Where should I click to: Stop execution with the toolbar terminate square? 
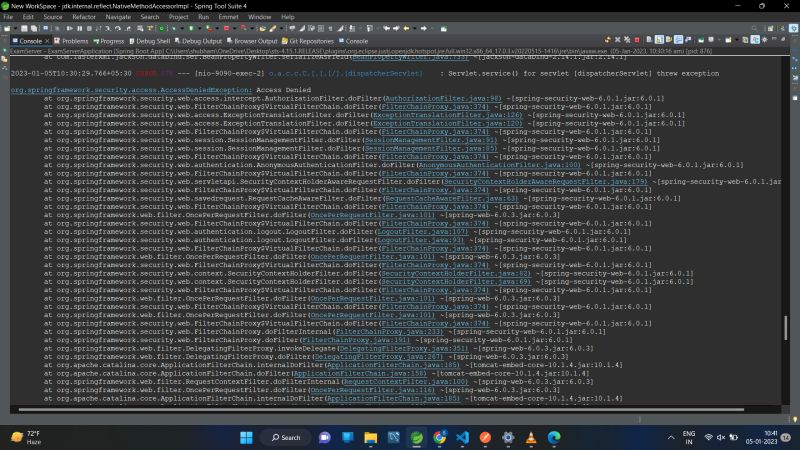pyautogui.click(x=89, y=29)
